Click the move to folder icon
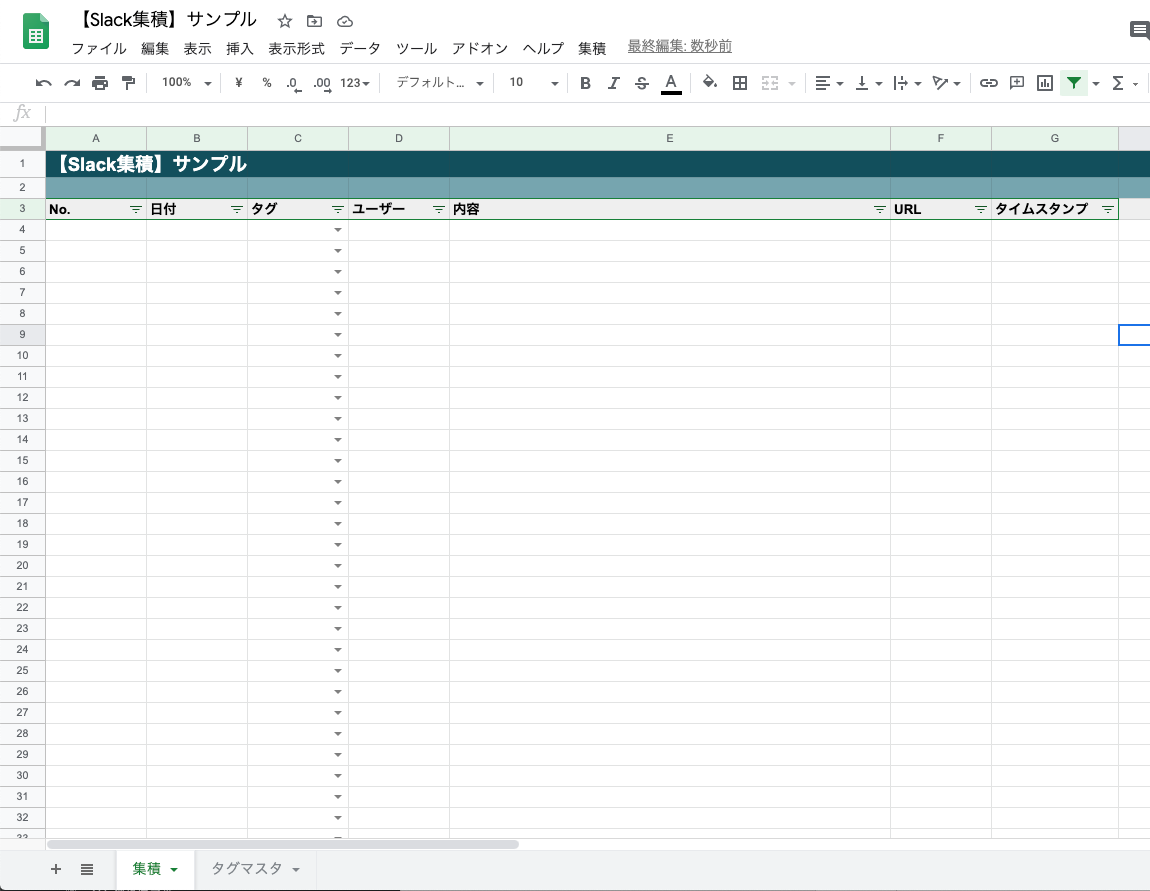Image resolution: width=1150 pixels, height=891 pixels. [315, 21]
